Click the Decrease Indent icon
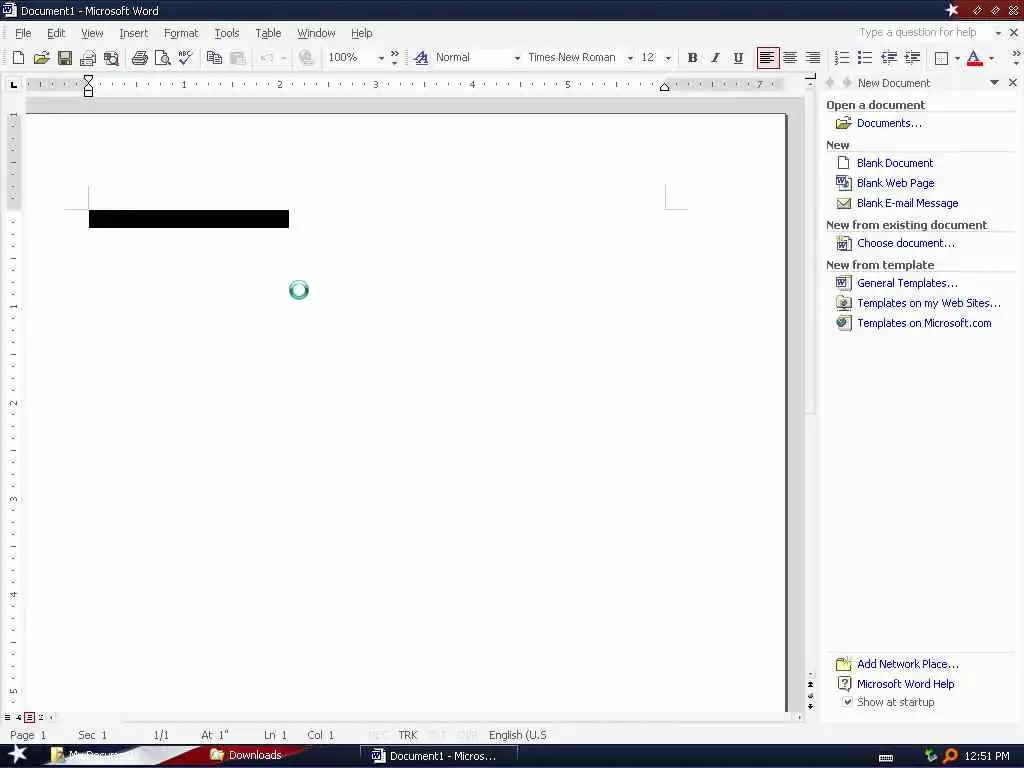1024x768 pixels. 888,58
